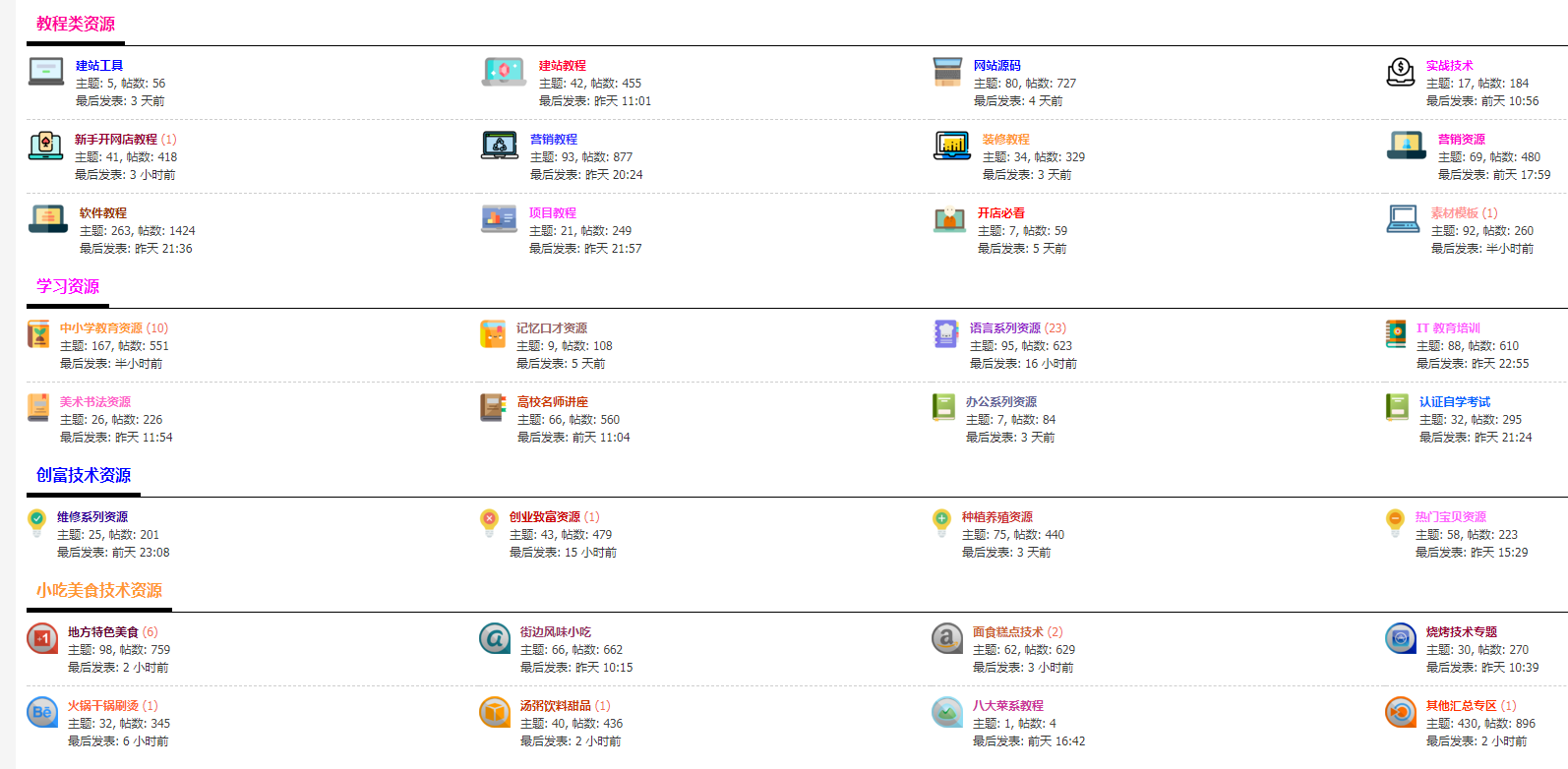
Task: Click the 种植养殖资源 bulb icon
Action: point(941,523)
